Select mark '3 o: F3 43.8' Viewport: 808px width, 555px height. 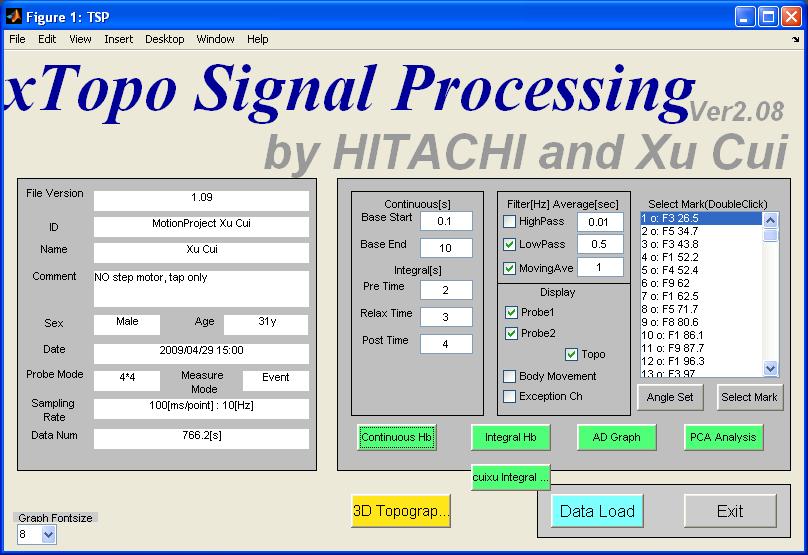[701, 244]
